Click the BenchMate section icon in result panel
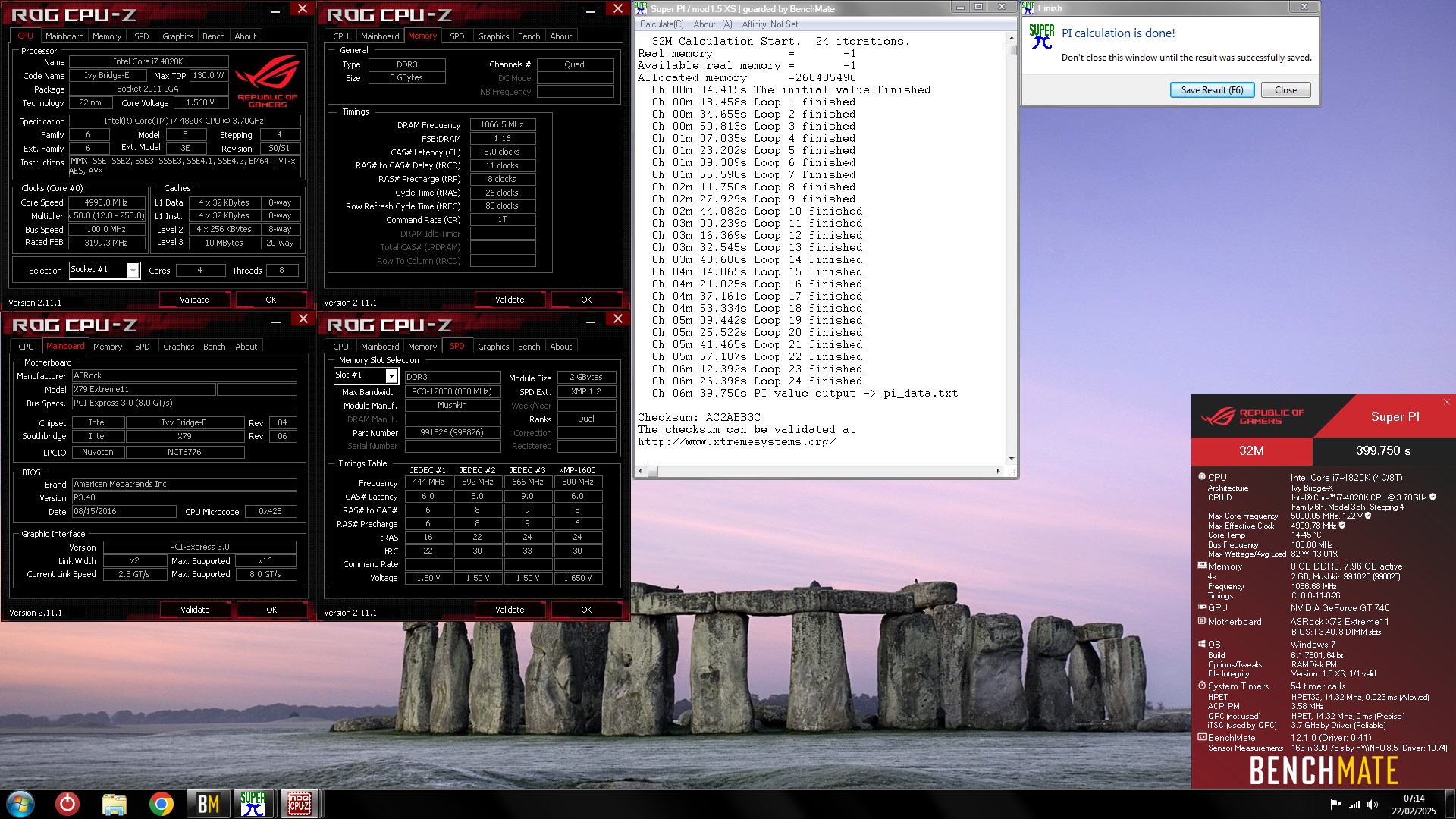The image size is (1456, 819). point(1202,737)
